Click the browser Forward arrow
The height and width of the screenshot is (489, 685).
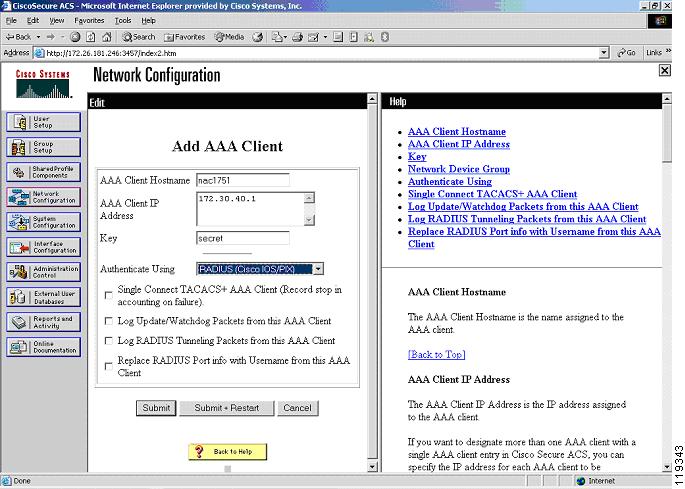[51, 37]
